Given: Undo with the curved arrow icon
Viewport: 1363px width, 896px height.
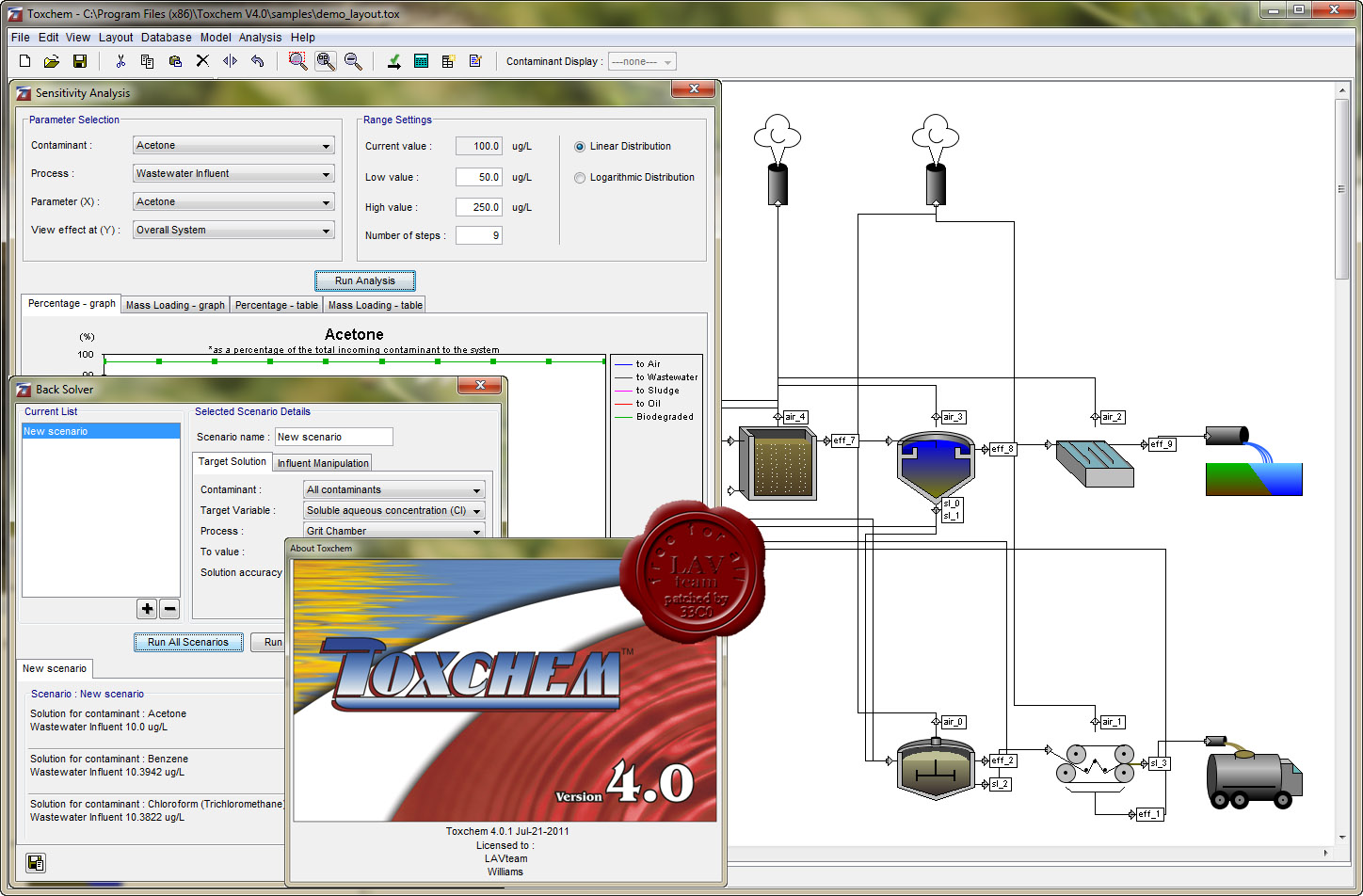Looking at the screenshot, I should pos(257,61).
